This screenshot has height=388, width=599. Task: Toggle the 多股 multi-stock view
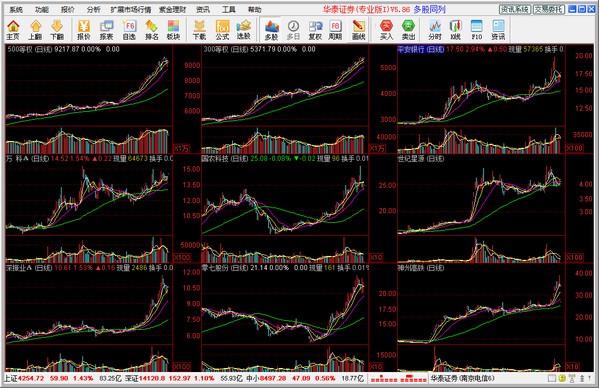[271, 30]
